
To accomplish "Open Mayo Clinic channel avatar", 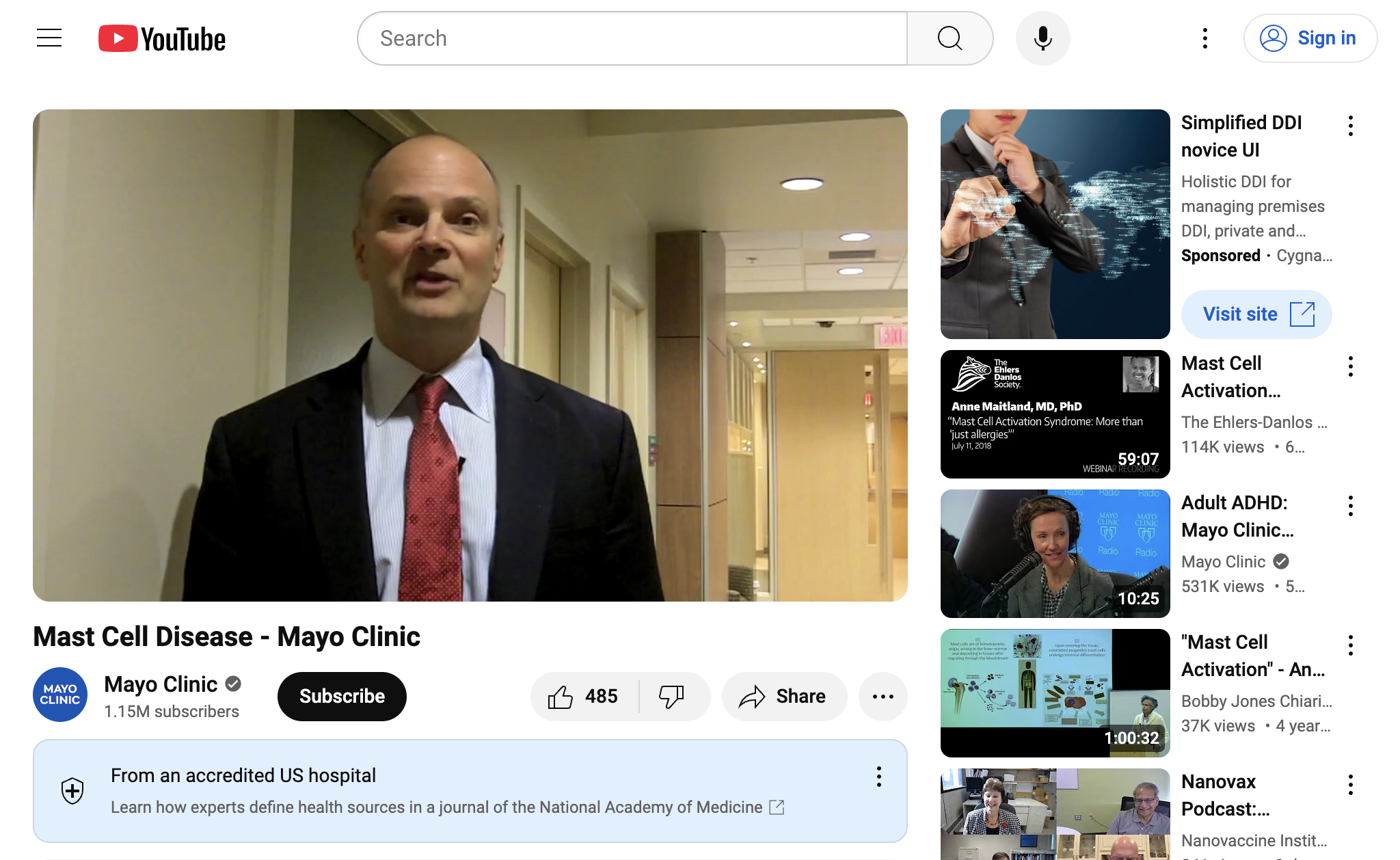I will [60, 695].
